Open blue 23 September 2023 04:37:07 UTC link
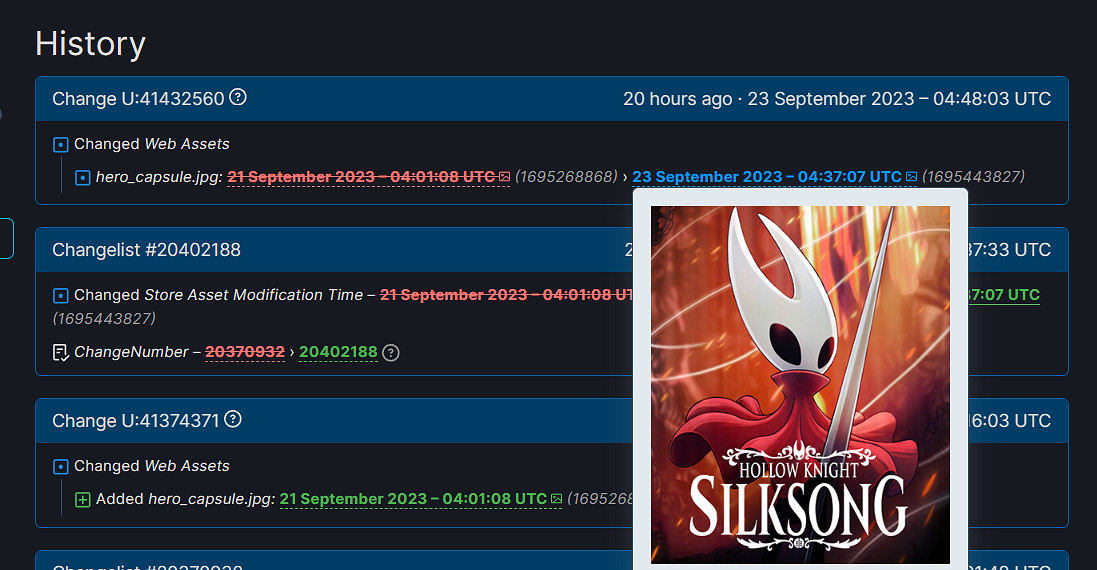This screenshot has height=570, width=1097. pyautogui.click(x=767, y=177)
